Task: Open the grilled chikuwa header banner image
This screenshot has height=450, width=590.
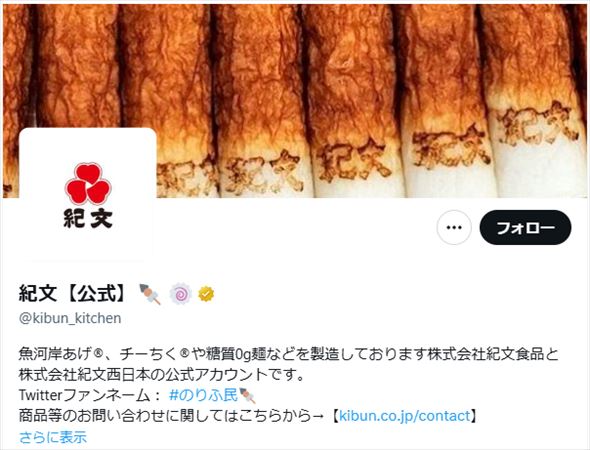Action: click(x=295, y=101)
